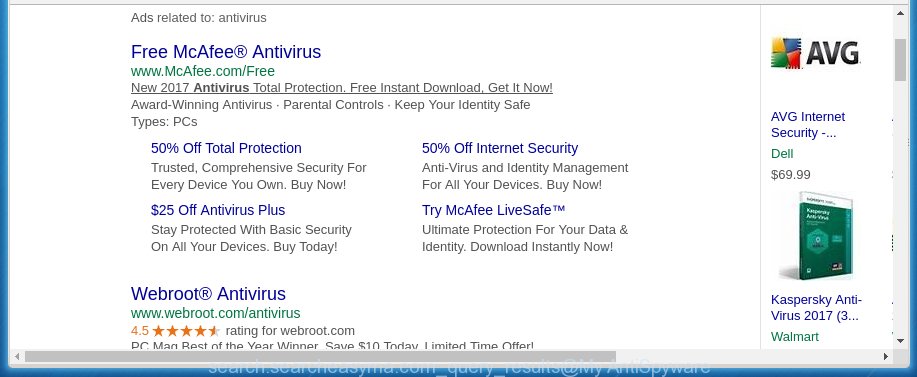Click the horizontal scrollbar thumb
Viewport: 917px width, 377px height.
[320, 356]
